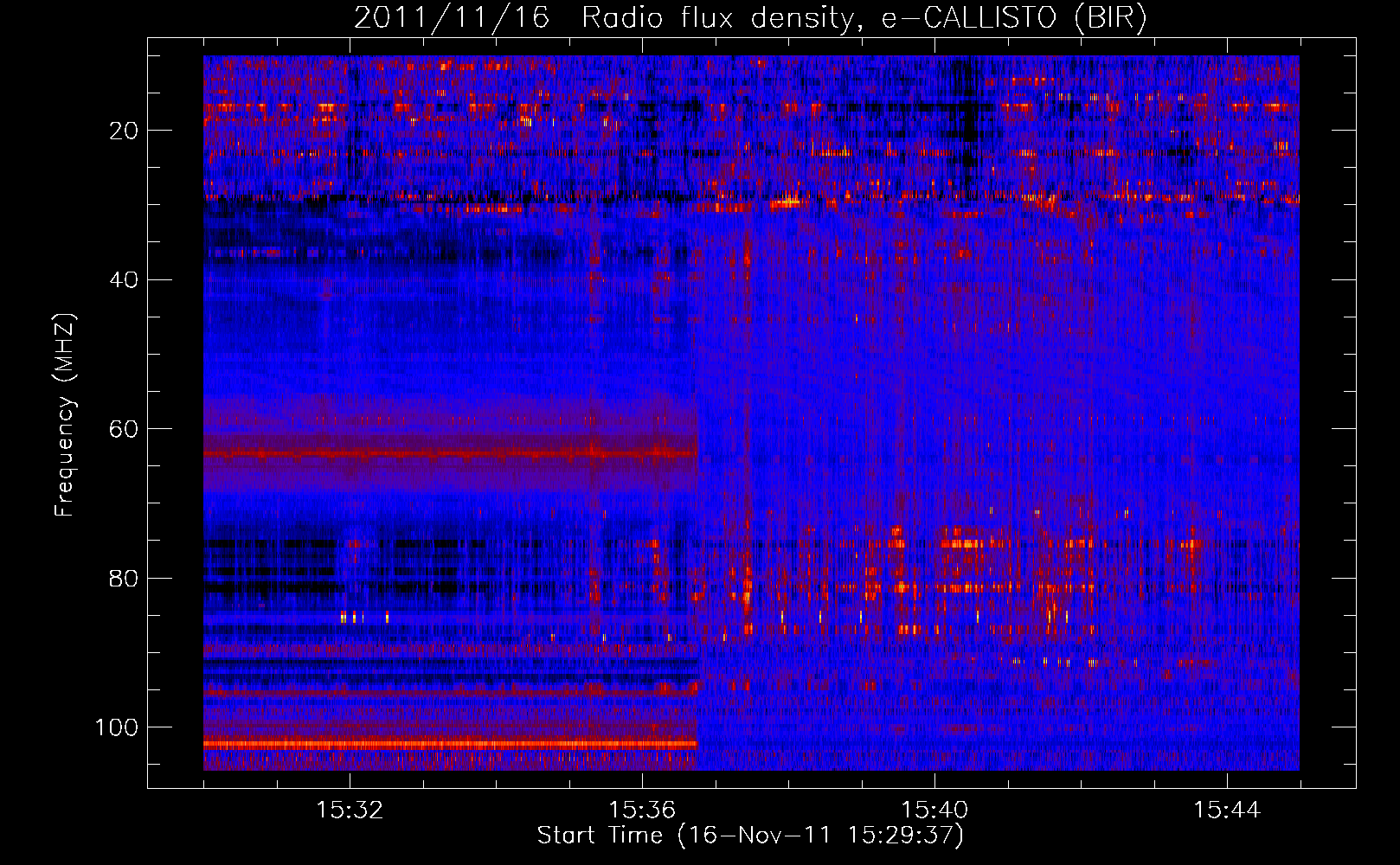Viewport: 1400px width, 865px height.
Task: Click the 15:40 time tick label
Action: tap(934, 811)
